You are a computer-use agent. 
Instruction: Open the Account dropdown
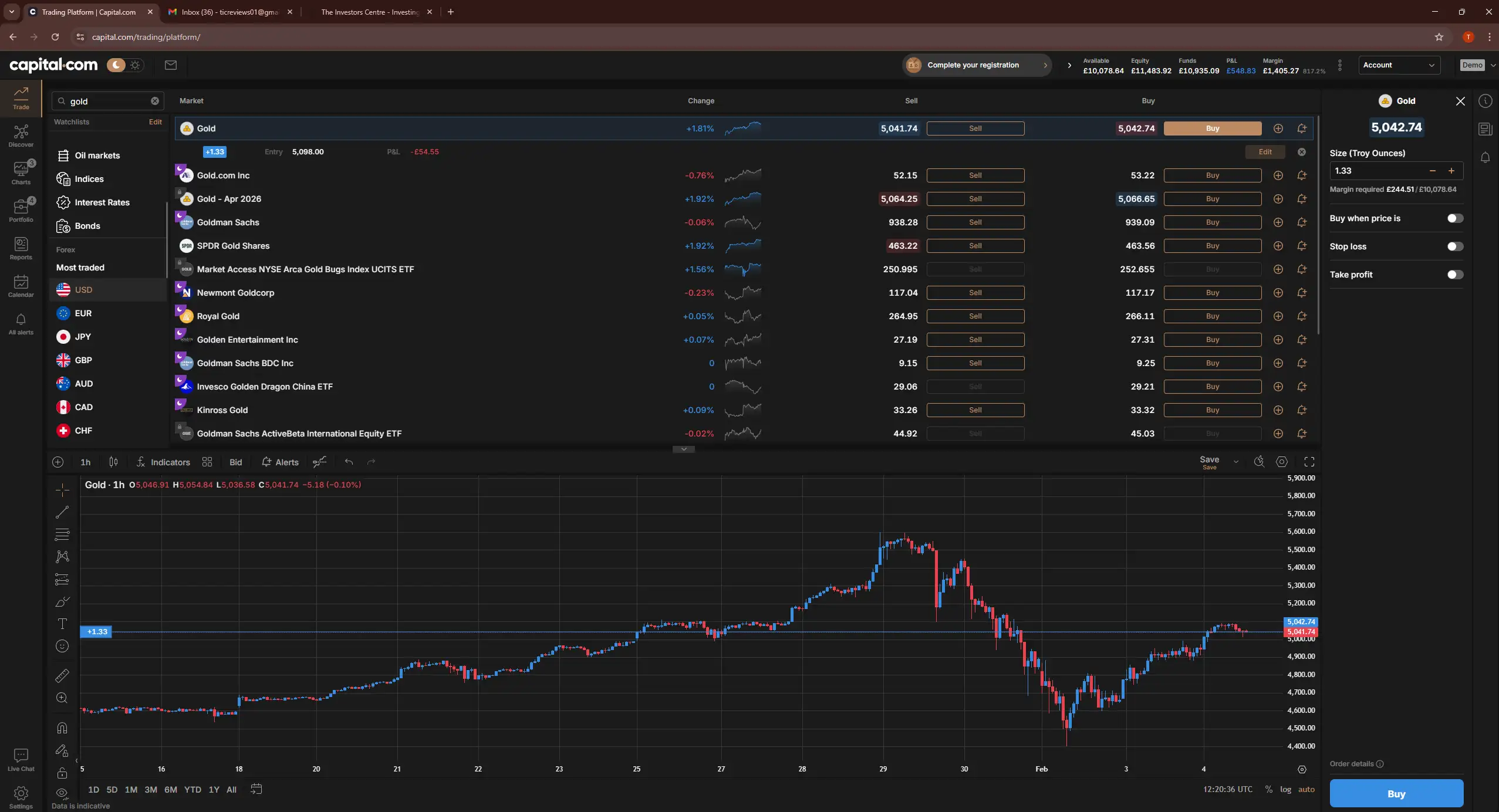[1399, 65]
